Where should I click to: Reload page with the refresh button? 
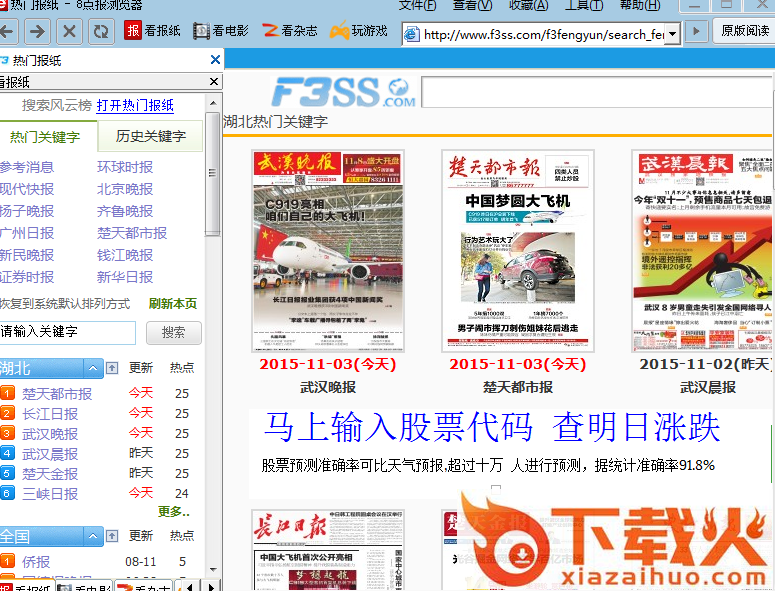coord(101,32)
